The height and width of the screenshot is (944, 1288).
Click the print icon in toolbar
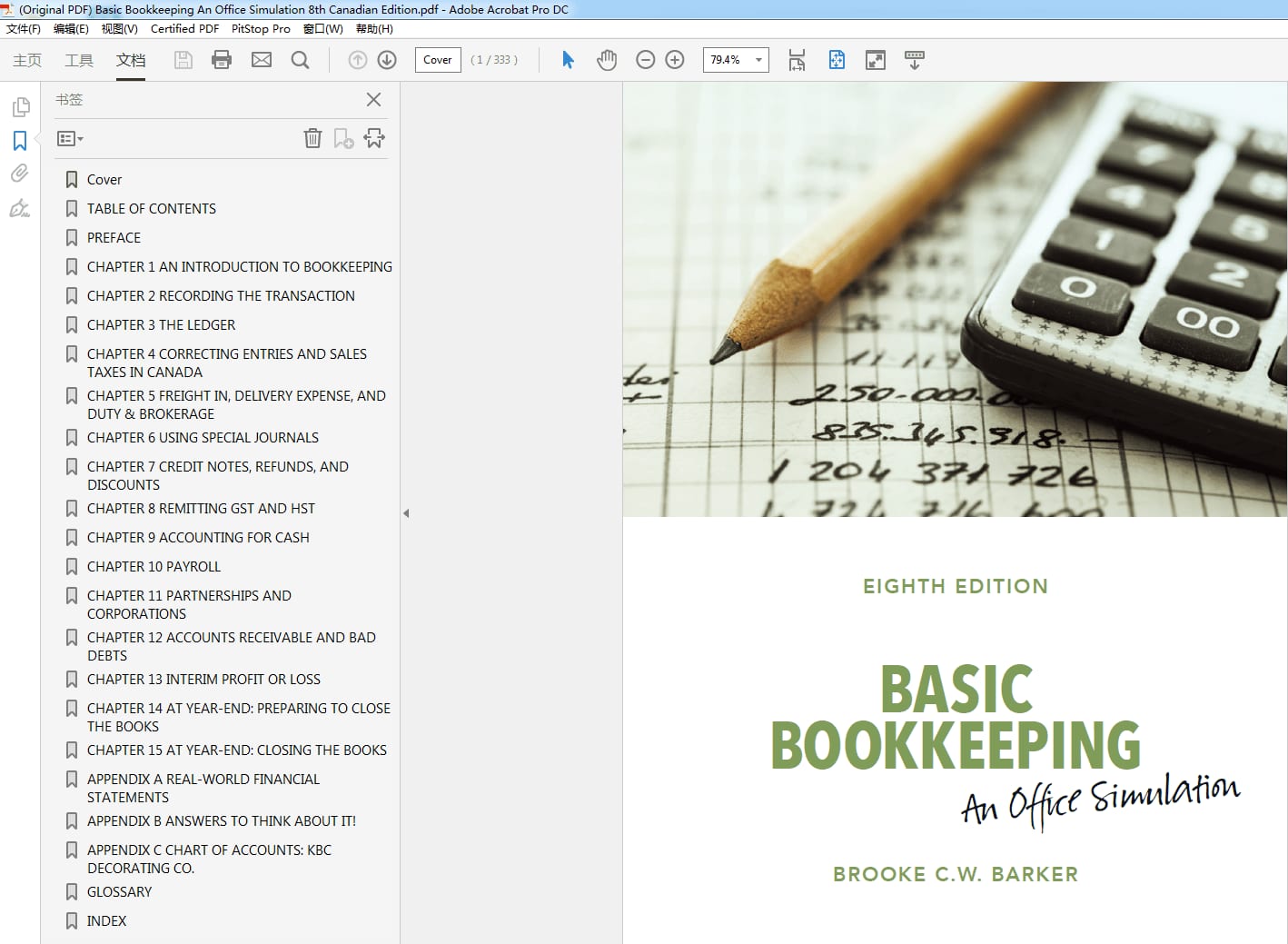click(222, 60)
